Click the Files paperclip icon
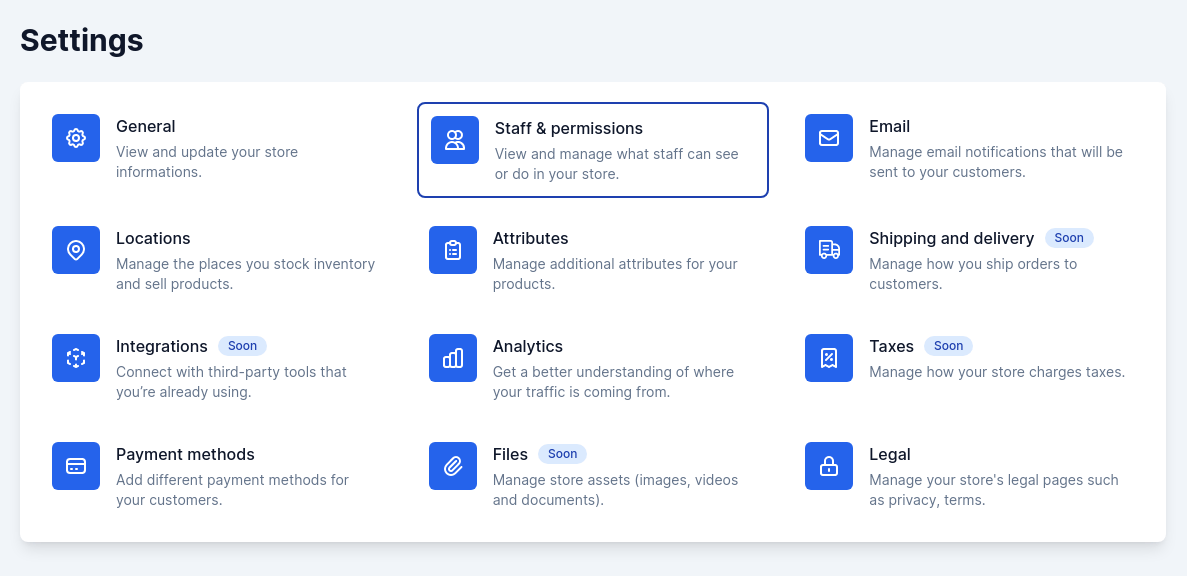The image size is (1187, 576). click(453, 466)
